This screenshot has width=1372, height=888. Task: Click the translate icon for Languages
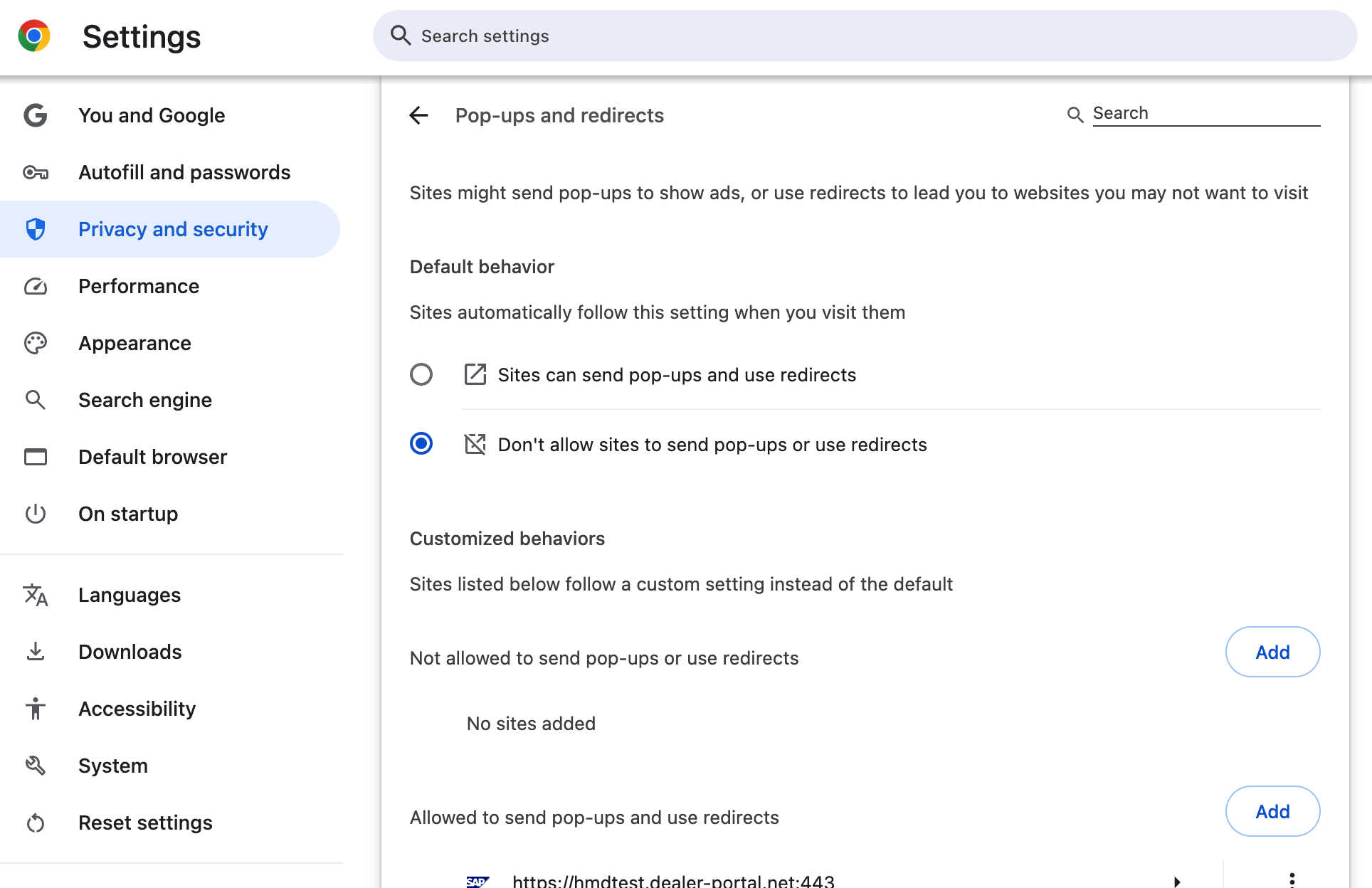(x=35, y=595)
